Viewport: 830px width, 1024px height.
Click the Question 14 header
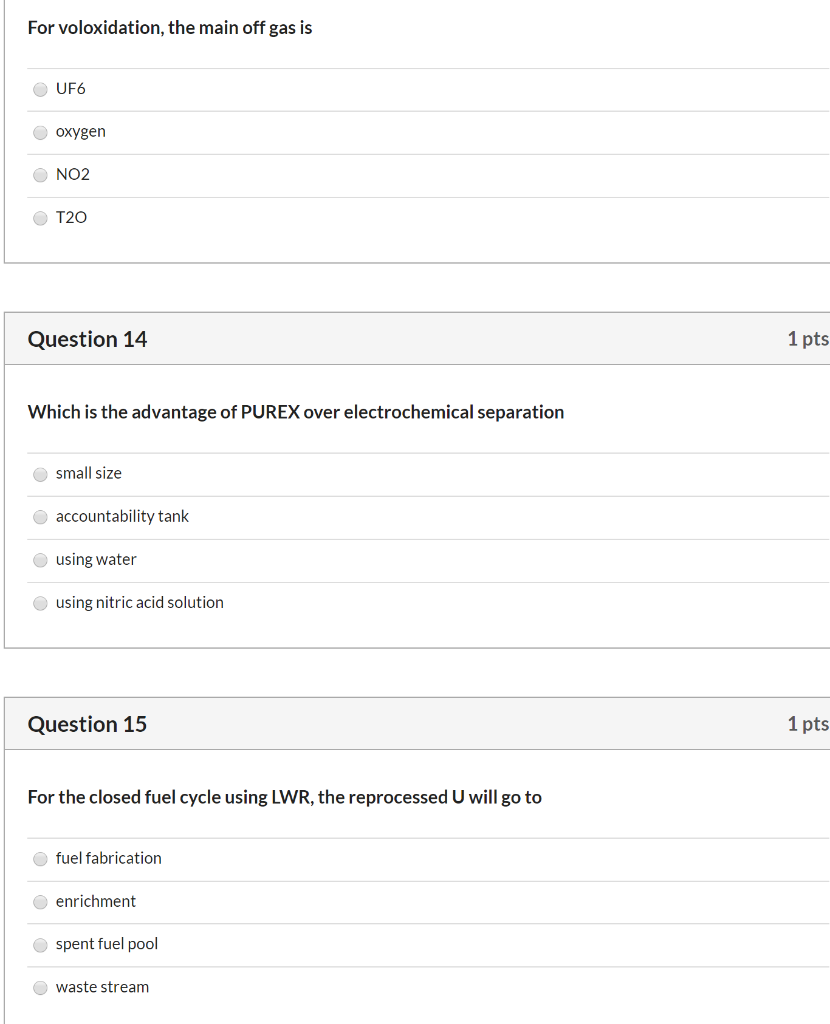(88, 338)
